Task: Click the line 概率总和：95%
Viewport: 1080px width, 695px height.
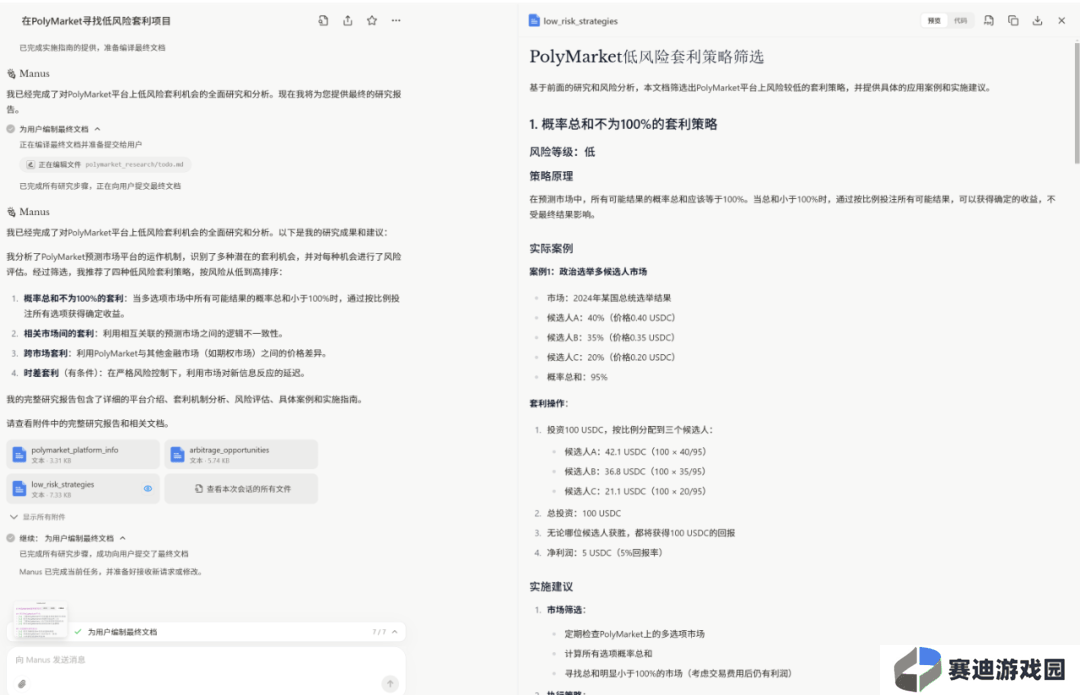Action: pos(577,377)
